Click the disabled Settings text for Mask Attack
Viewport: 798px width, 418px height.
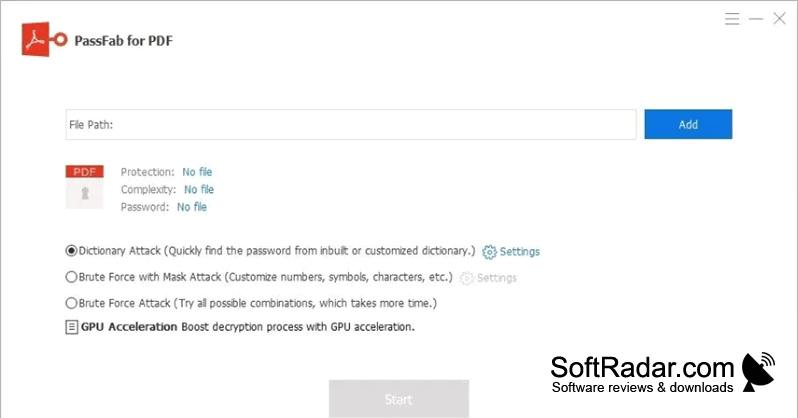(x=497, y=278)
